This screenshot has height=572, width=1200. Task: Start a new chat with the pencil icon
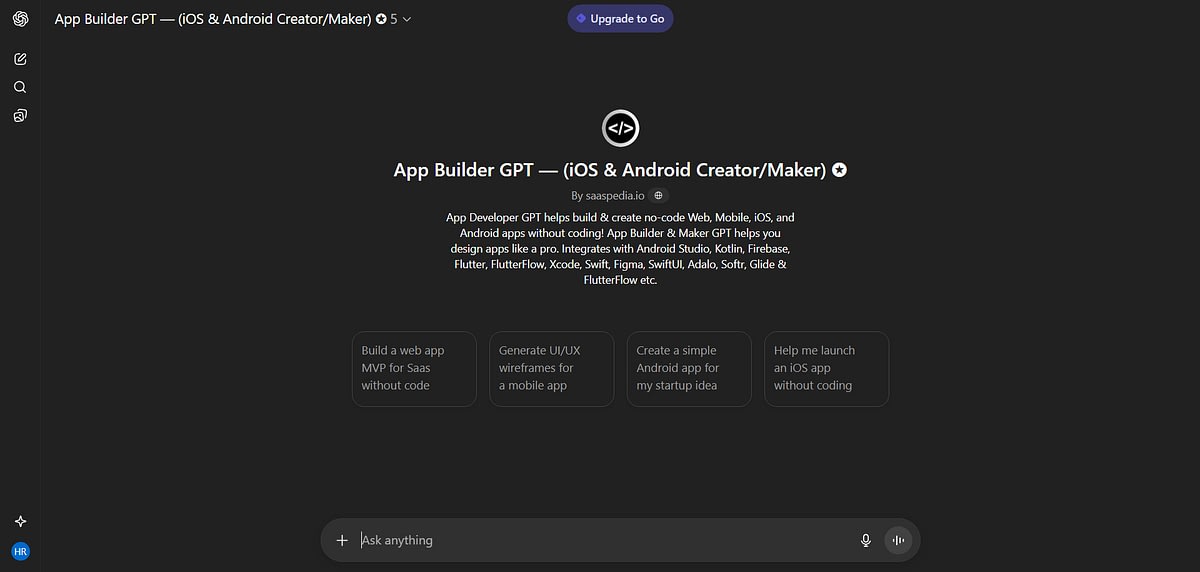(20, 59)
